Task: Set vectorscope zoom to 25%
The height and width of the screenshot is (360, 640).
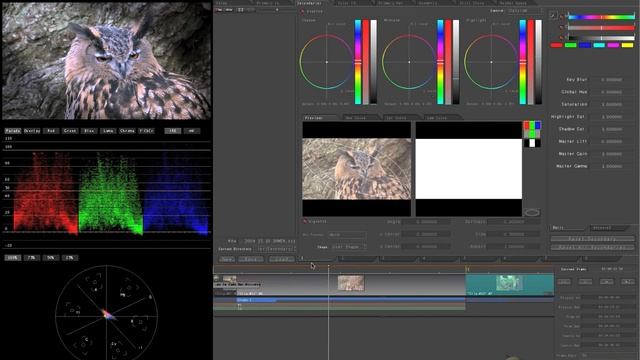Action: coord(70,258)
